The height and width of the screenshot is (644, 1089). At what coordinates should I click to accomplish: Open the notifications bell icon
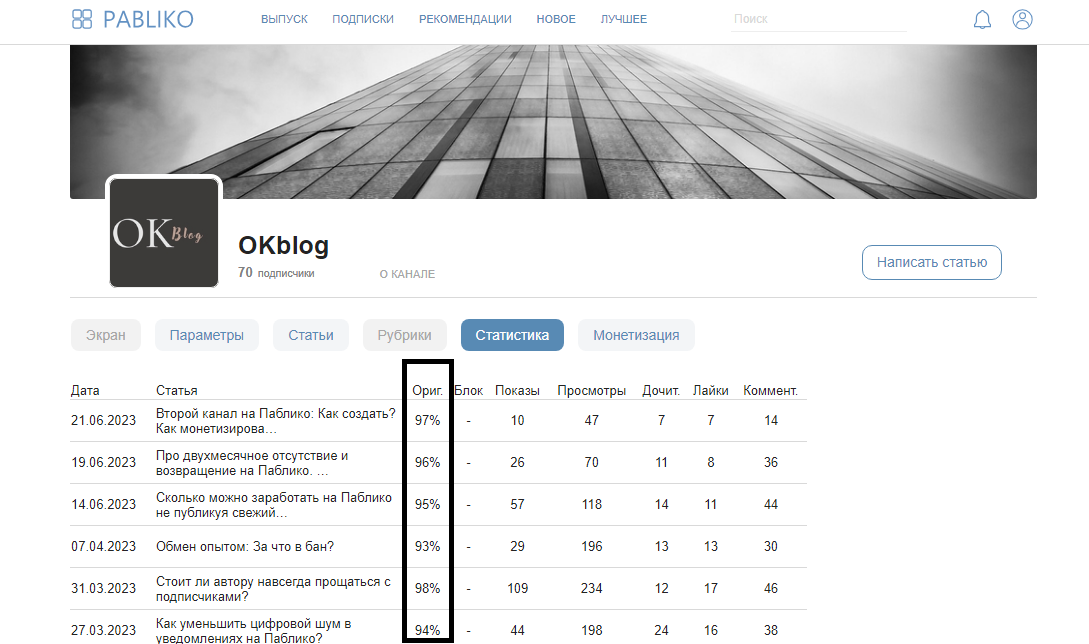pos(982,19)
